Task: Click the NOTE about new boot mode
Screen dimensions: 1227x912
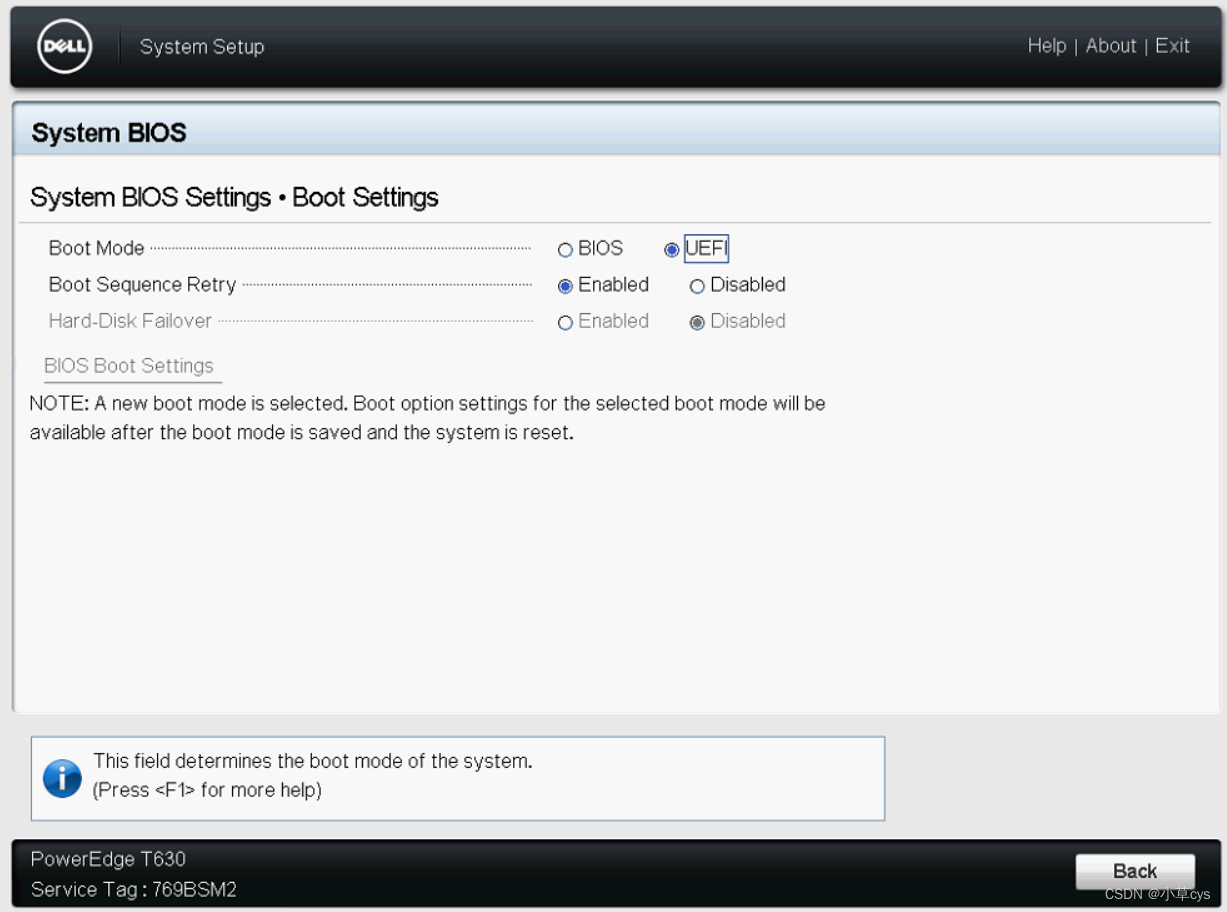Action: (427, 419)
